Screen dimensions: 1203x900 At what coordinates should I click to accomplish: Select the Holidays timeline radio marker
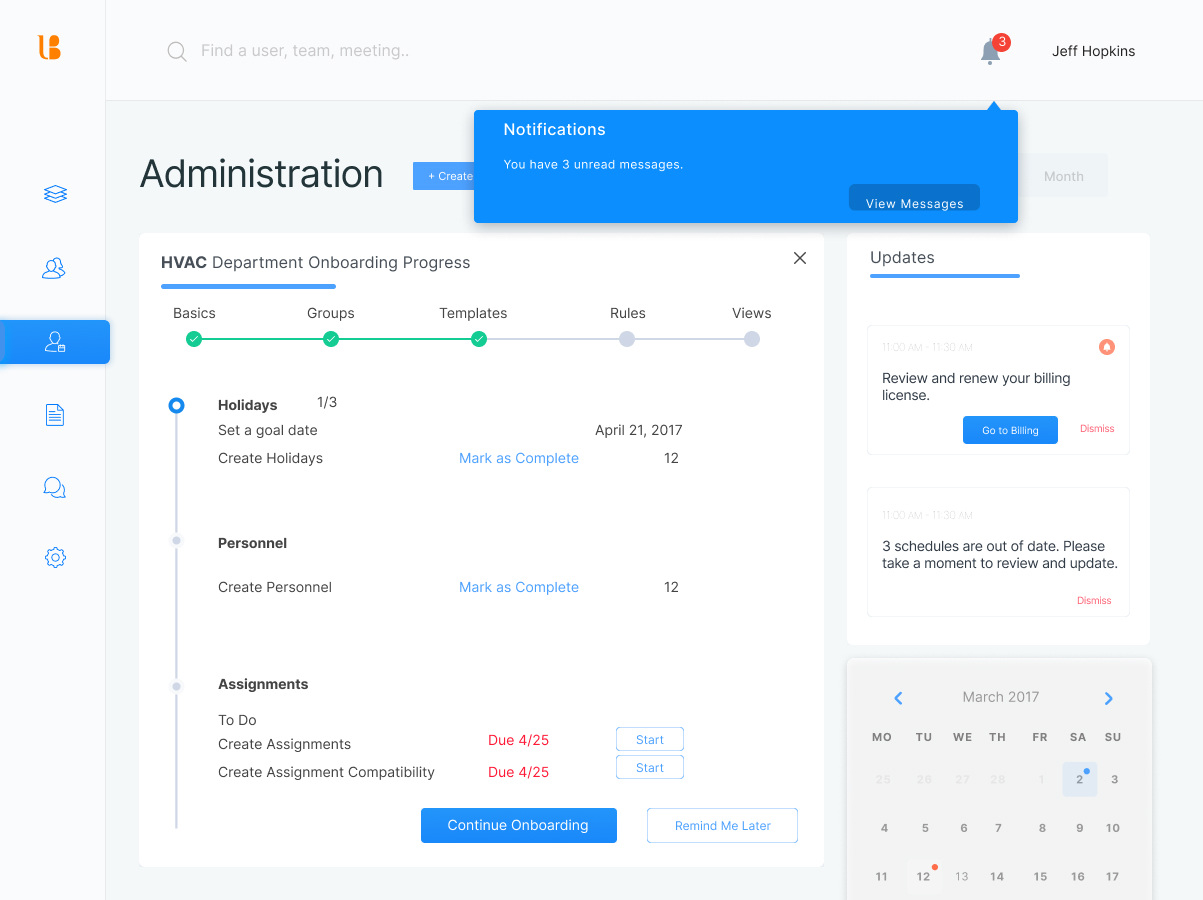pyautogui.click(x=176, y=405)
